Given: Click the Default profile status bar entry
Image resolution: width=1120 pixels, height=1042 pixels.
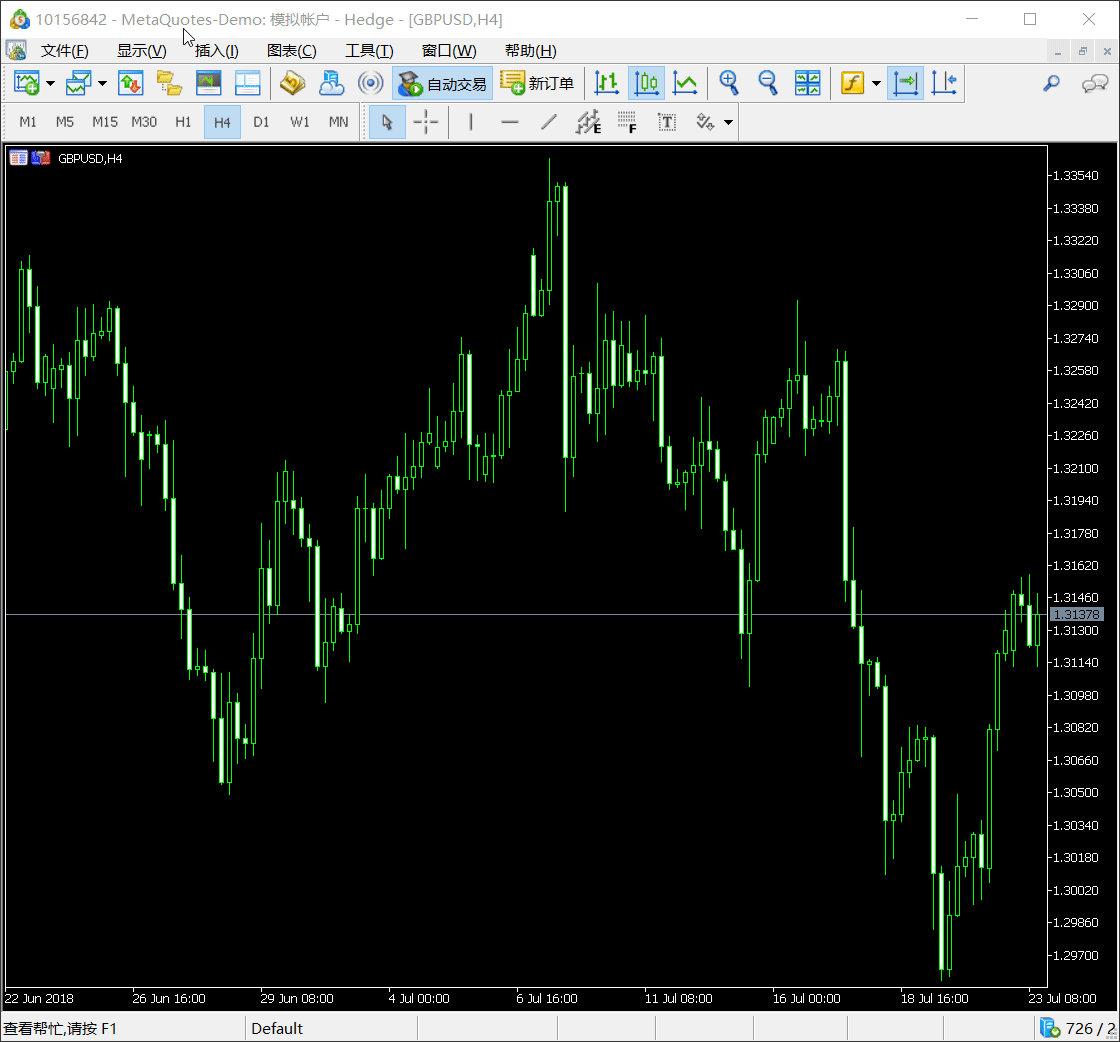Looking at the screenshot, I should pos(277,1028).
